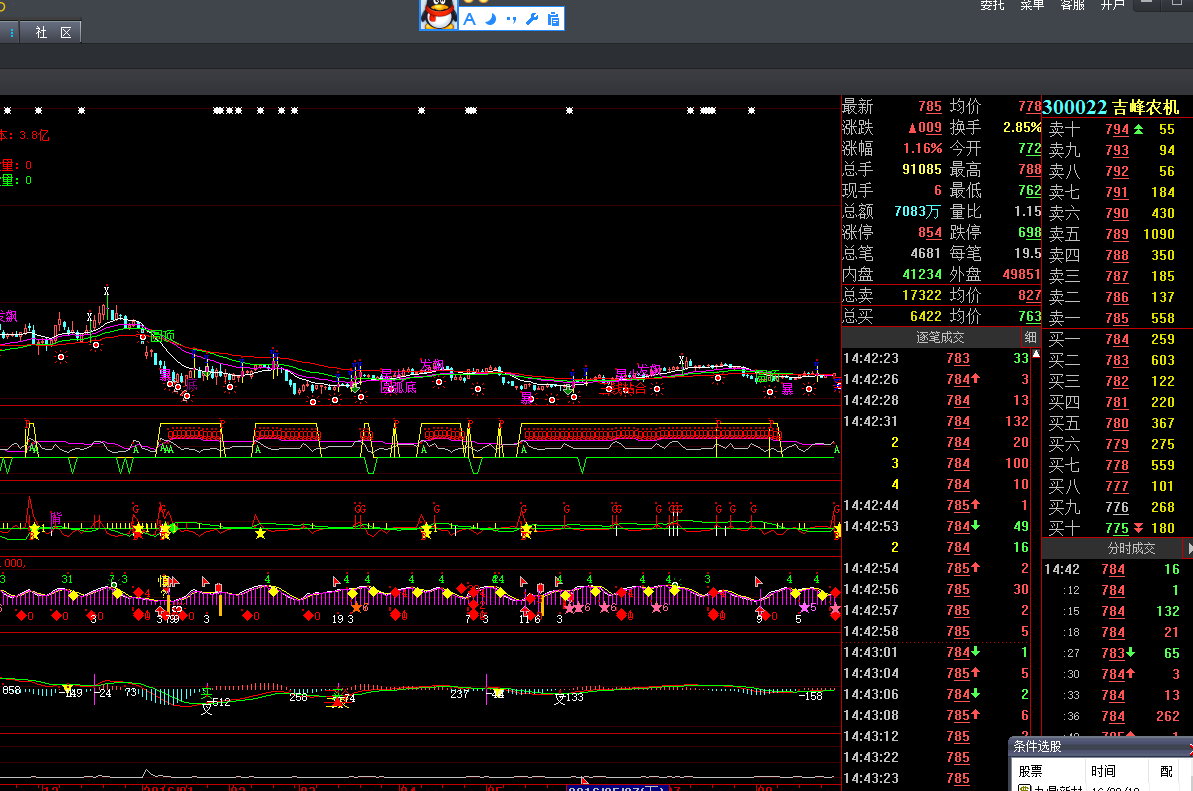Expand the arrow beside 分时成交
This screenshot has width=1193, height=791.
[1189, 548]
